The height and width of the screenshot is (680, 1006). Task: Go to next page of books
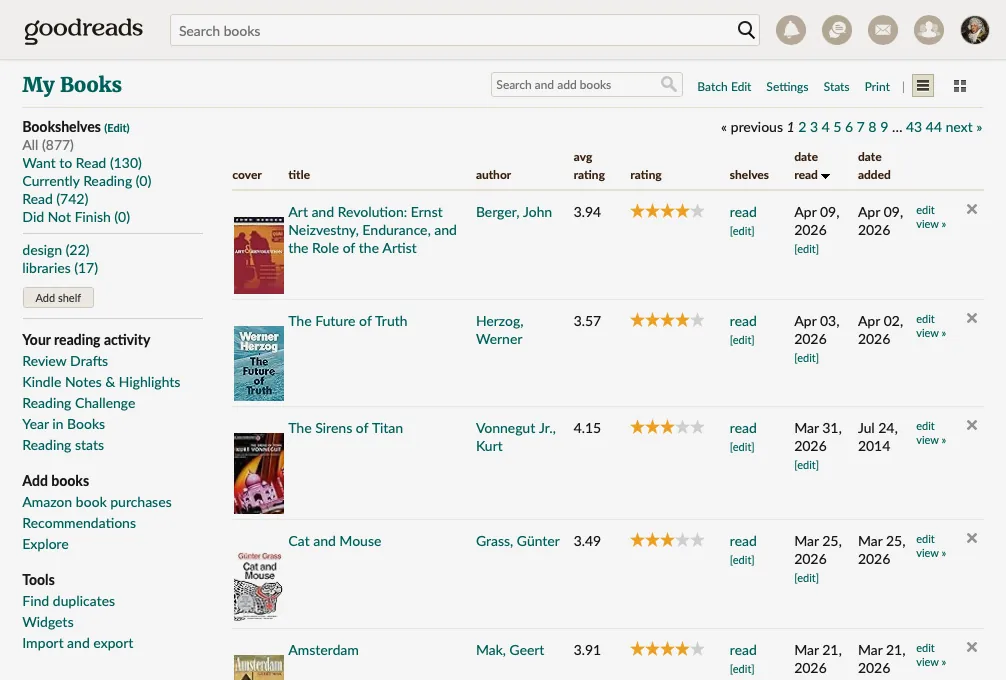pyautogui.click(x=964, y=127)
